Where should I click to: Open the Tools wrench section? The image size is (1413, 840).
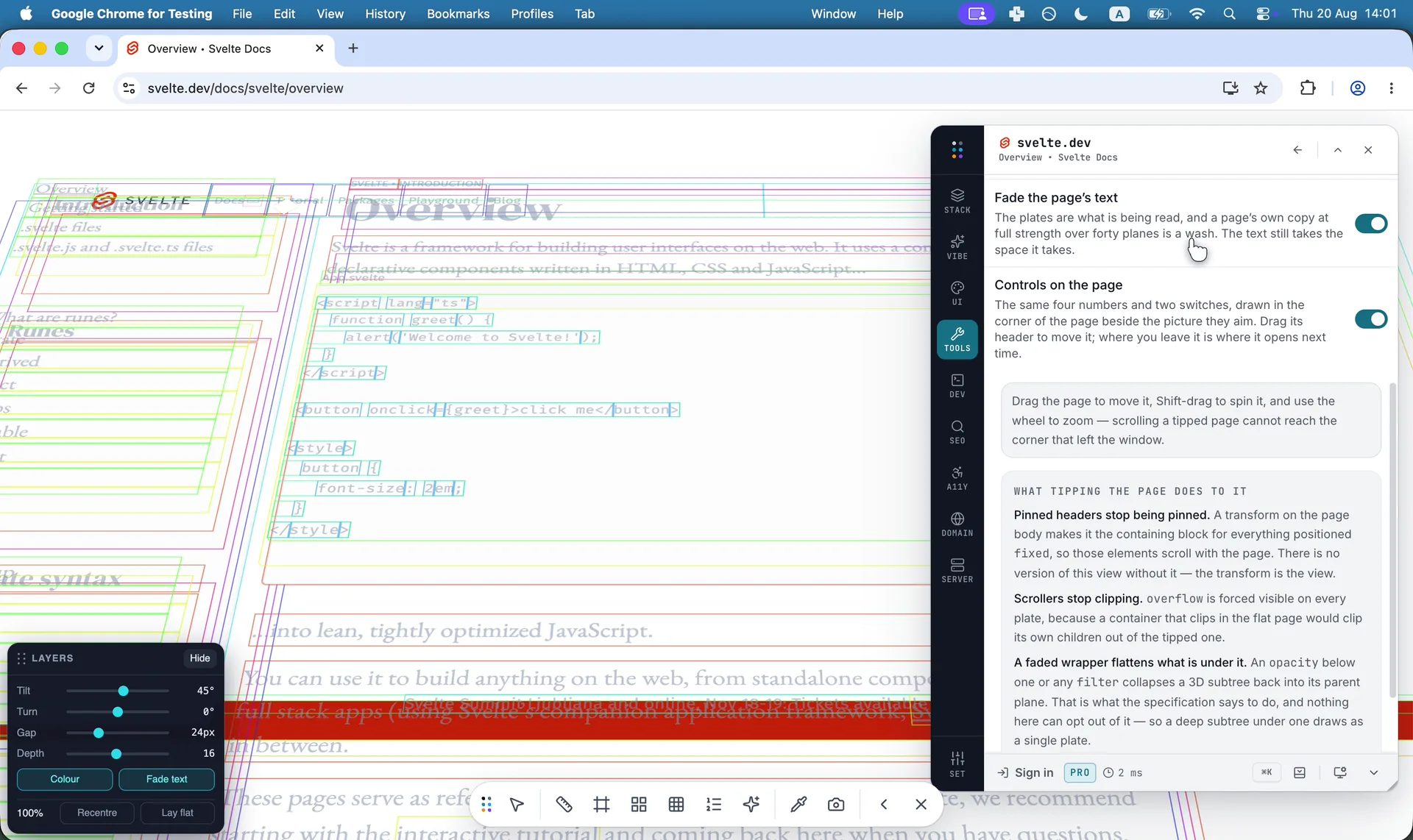pos(957,339)
